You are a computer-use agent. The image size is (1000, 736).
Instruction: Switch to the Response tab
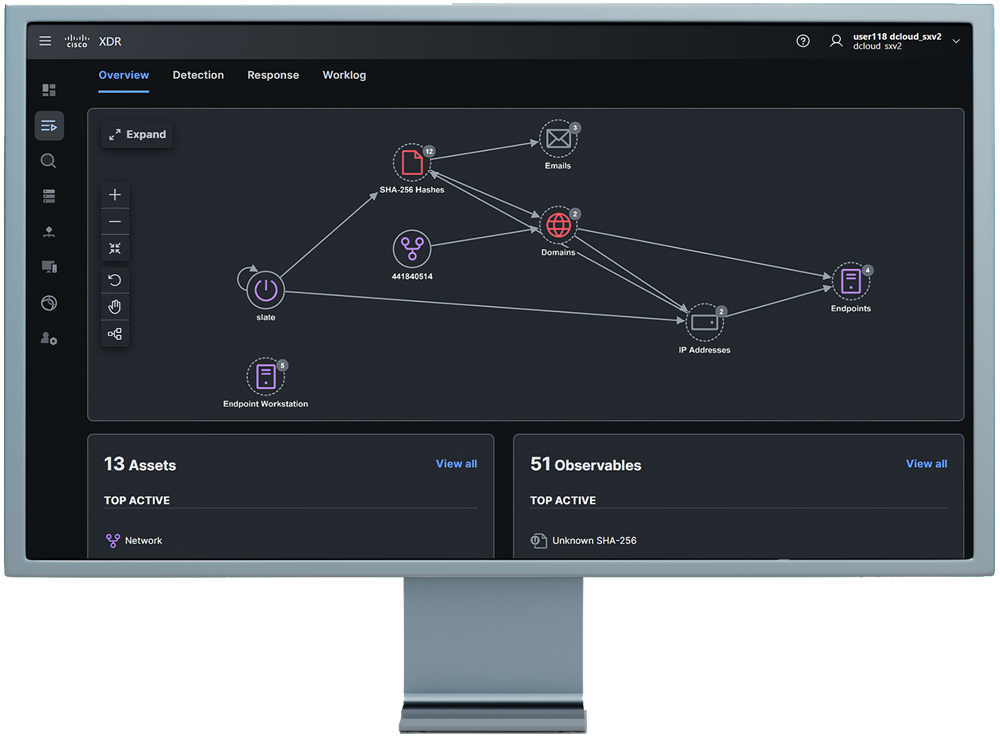[x=273, y=75]
